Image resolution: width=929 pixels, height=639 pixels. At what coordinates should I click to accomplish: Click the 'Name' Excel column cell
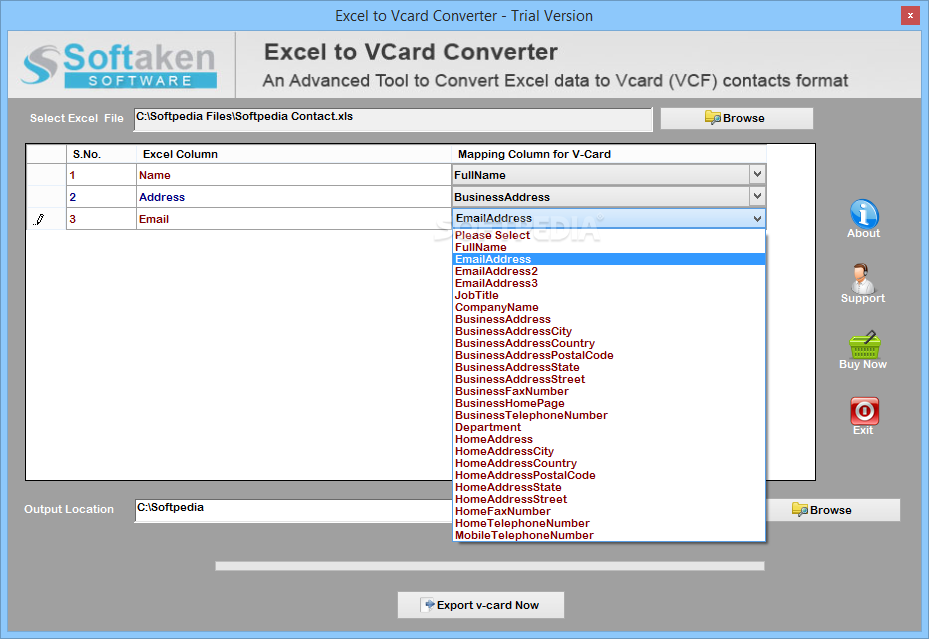294,175
